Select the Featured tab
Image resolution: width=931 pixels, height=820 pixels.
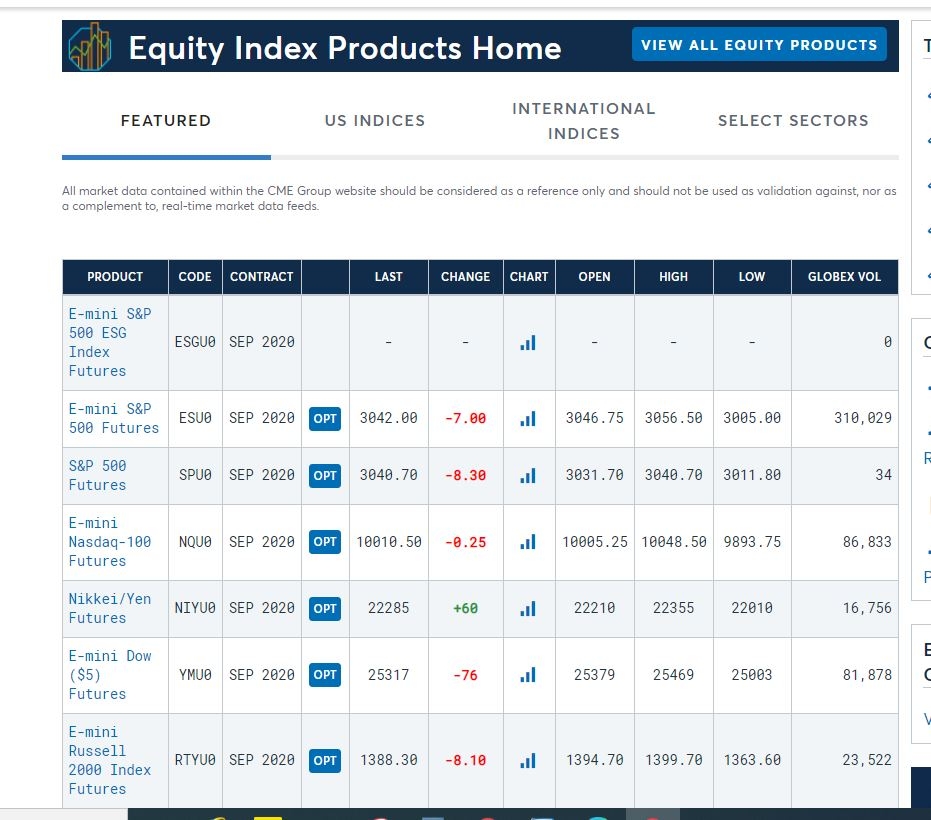tap(166, 121)
